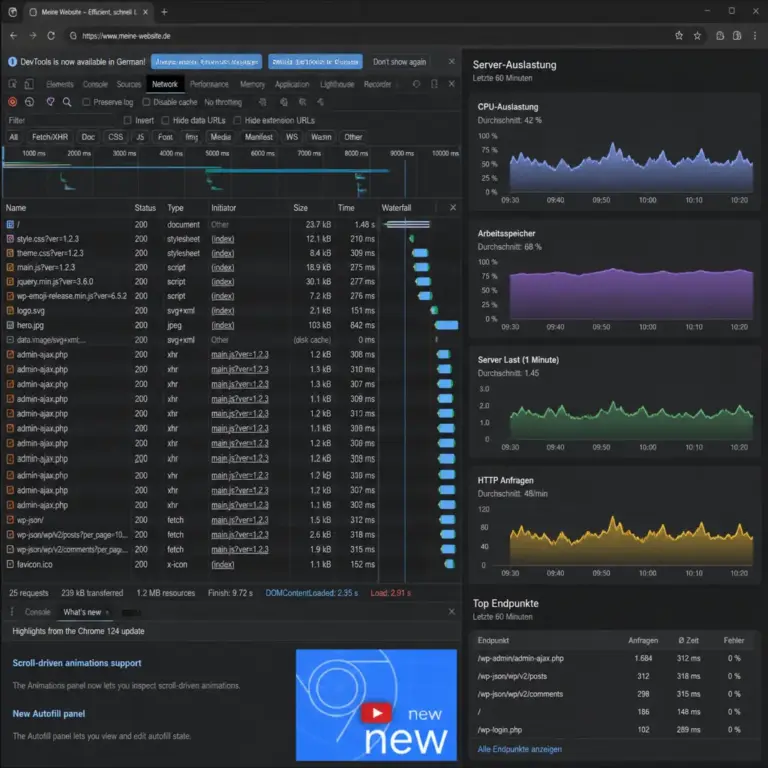Check Hide extension URLs checkbox
Viewport: 768px width, 768px height.
click(x=238, y=120)
